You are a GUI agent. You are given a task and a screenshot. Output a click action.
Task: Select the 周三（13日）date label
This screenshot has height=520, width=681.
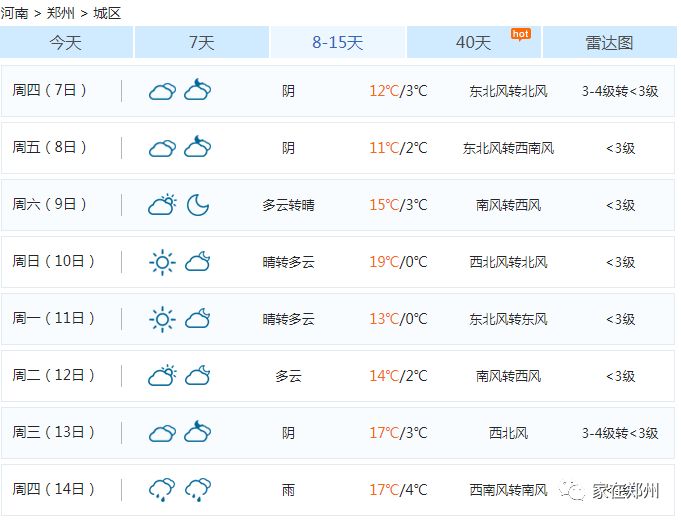pyautogui.click(x=53, y=432)
